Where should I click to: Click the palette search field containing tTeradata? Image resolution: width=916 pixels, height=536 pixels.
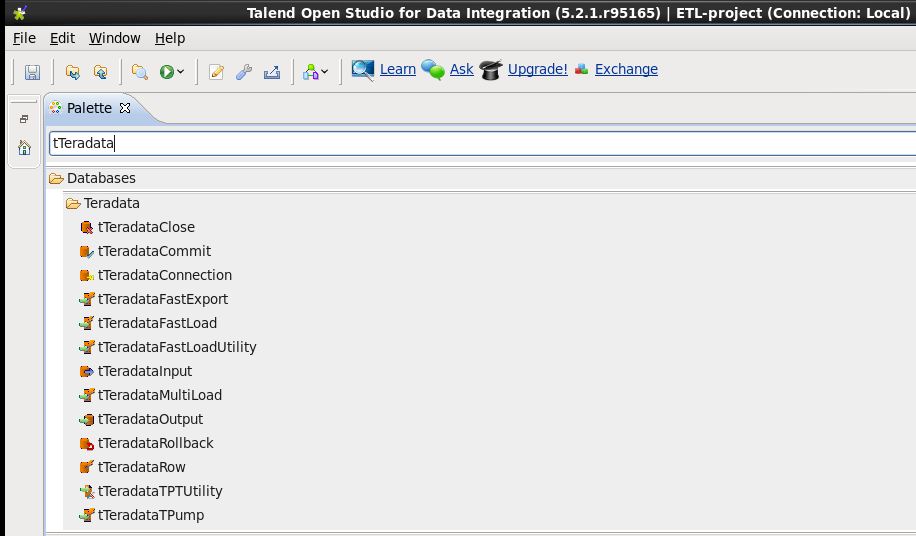[483, 143]
